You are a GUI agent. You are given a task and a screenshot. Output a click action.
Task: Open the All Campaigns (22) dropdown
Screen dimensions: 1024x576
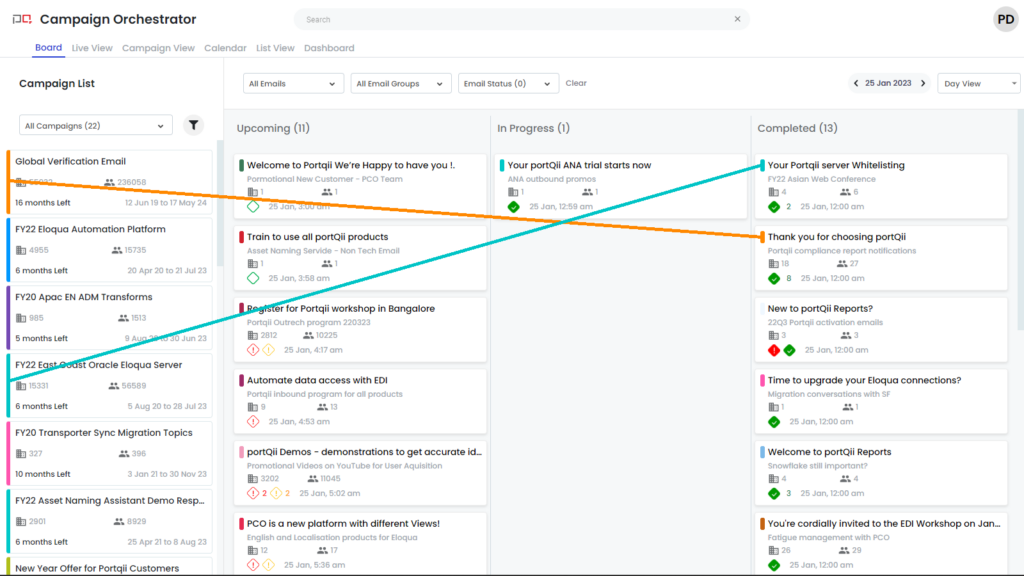click(95, 126)
